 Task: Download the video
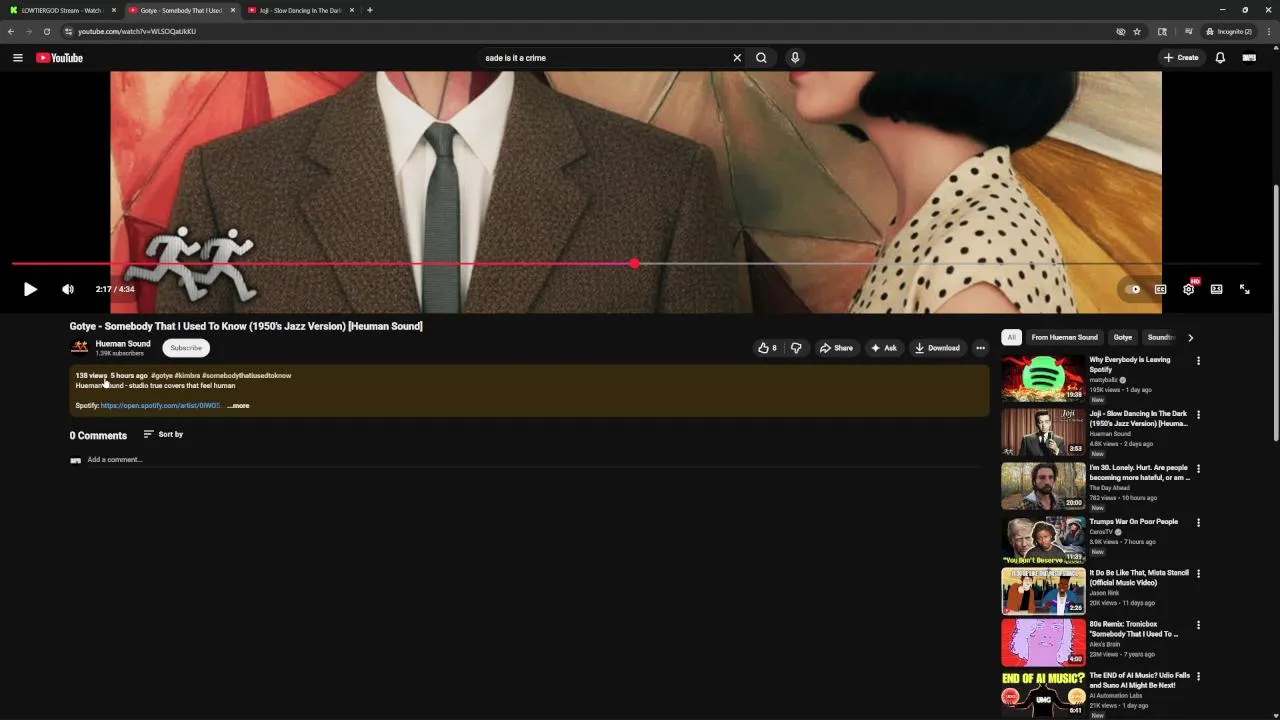pyautogui.click(x=937, y=348)
